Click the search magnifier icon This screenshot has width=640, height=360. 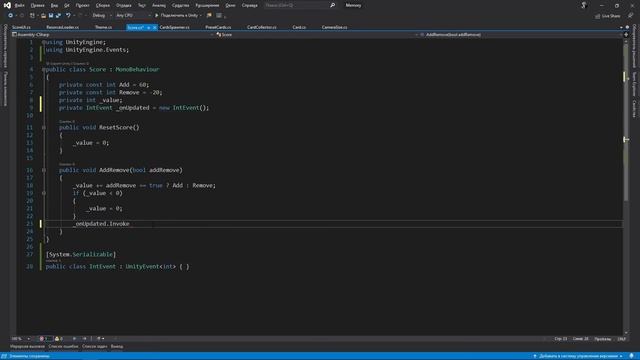click(x=332, y=5)
